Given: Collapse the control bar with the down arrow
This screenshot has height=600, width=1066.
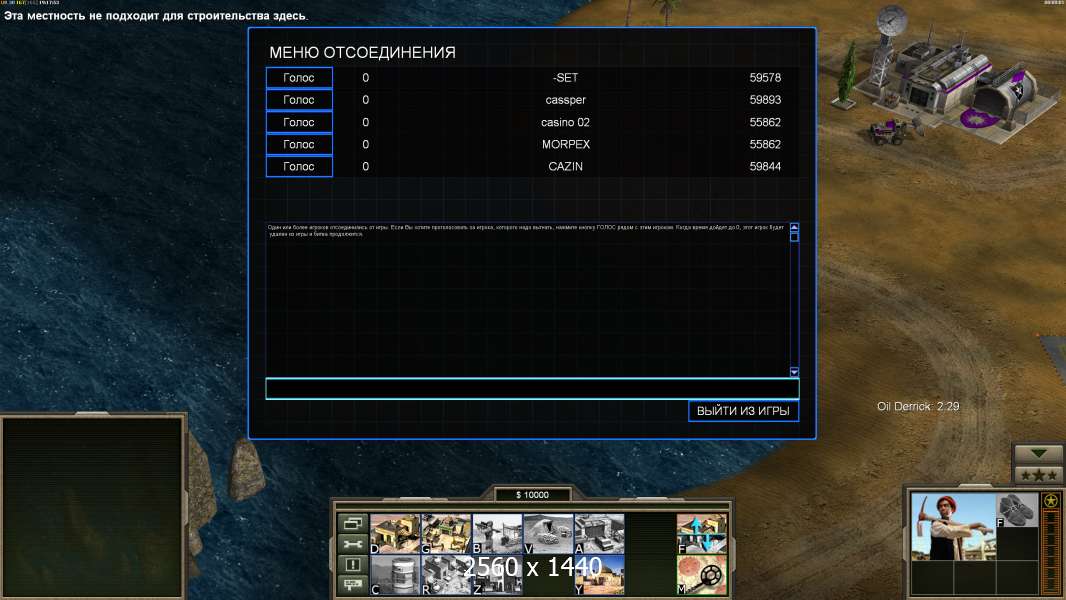Looking at the screenshot, I should (1038, 453).
